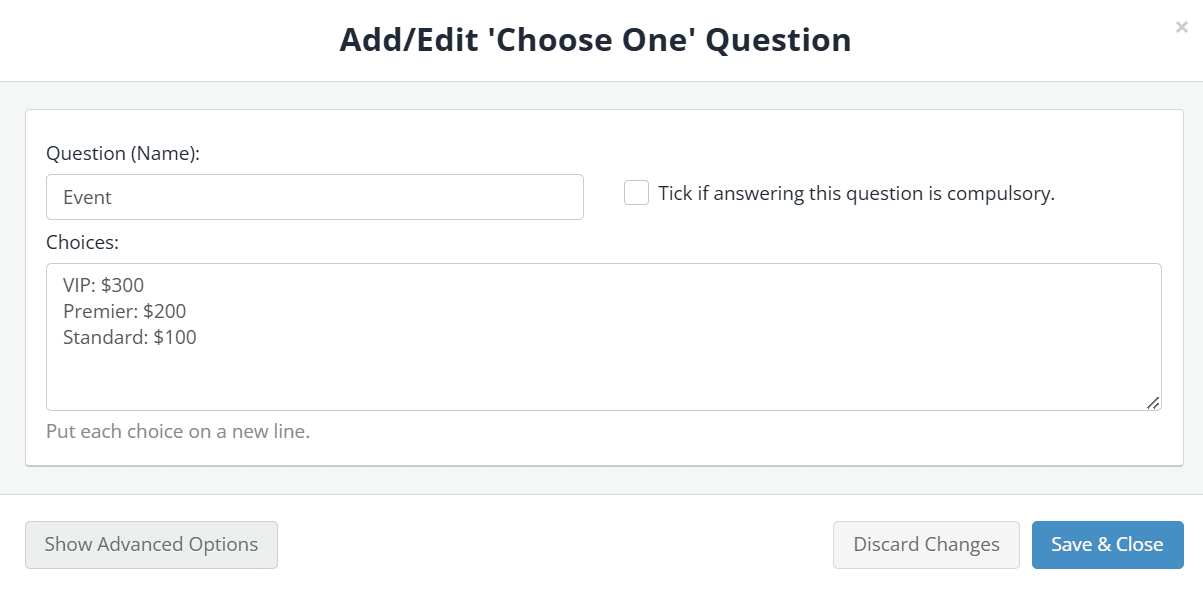The image size is (1203, 594).
Task: Click the 'Question (Name):' label
Action: click(x=123, y=154)
